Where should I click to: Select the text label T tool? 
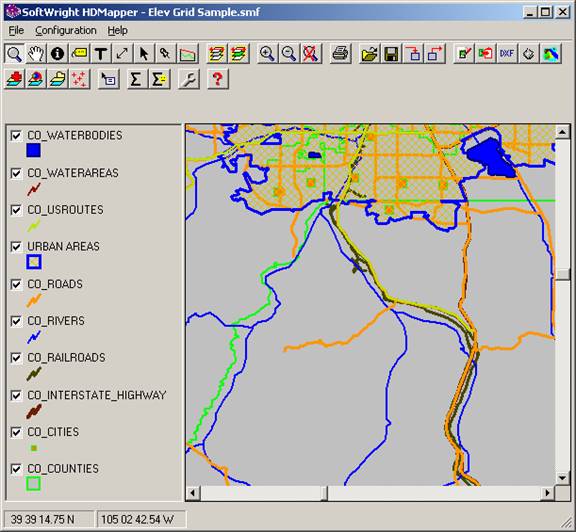point(101,54)
